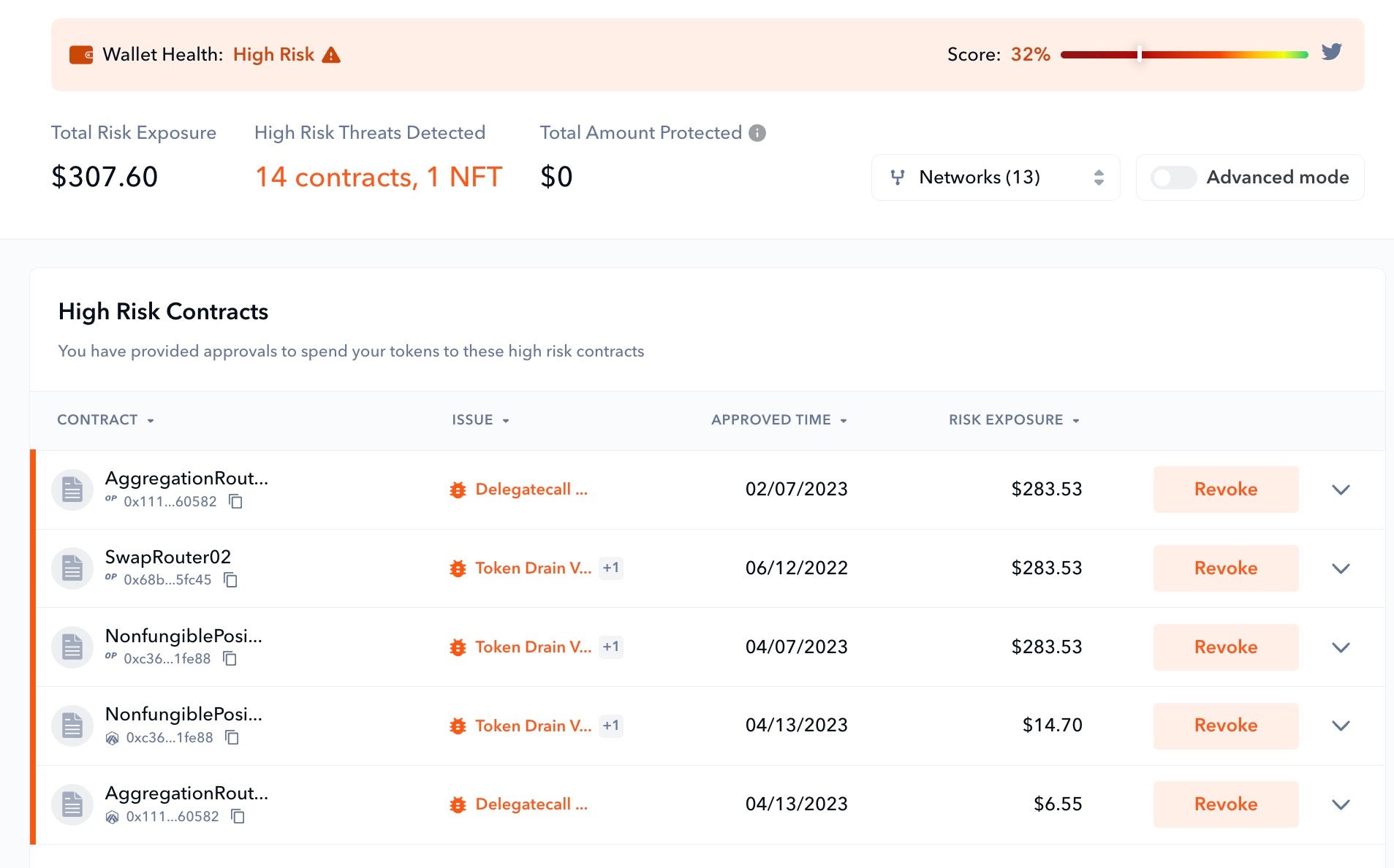1394x868 pixels.
Task: Click the wallet score slider marker
Action: click(1140, 54)
